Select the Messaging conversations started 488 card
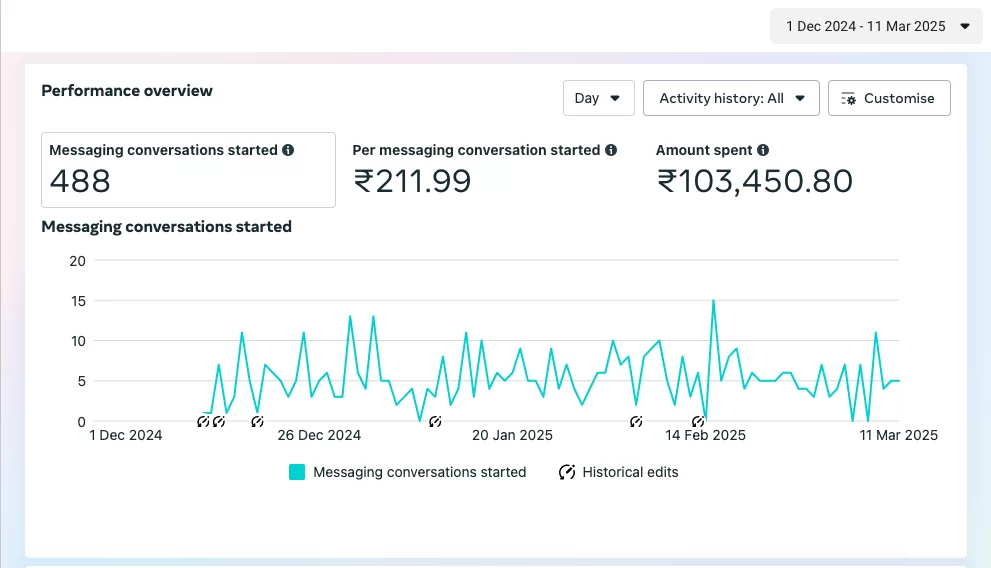Image resolution: width=991 pixels, height=568 pixels. coord(188,169)
